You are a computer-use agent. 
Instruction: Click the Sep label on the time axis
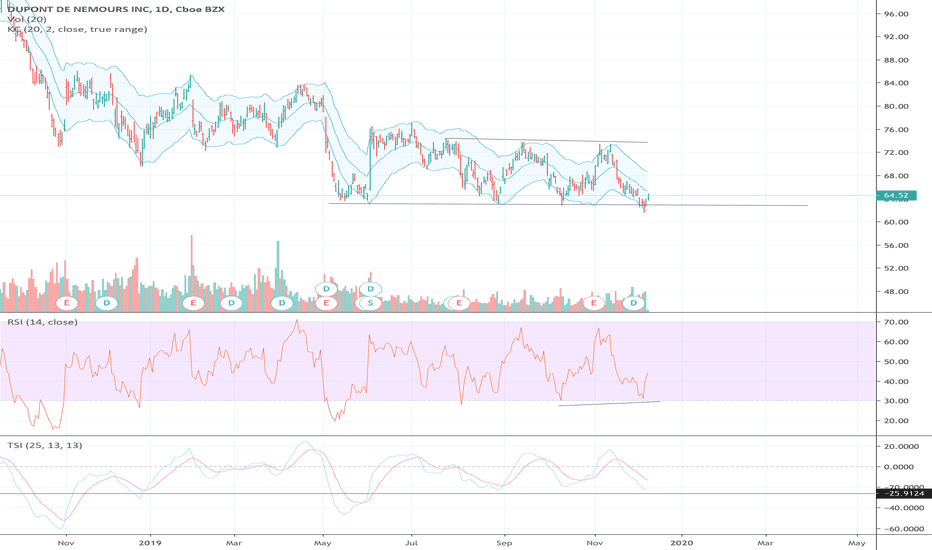[x=504, y=543]
